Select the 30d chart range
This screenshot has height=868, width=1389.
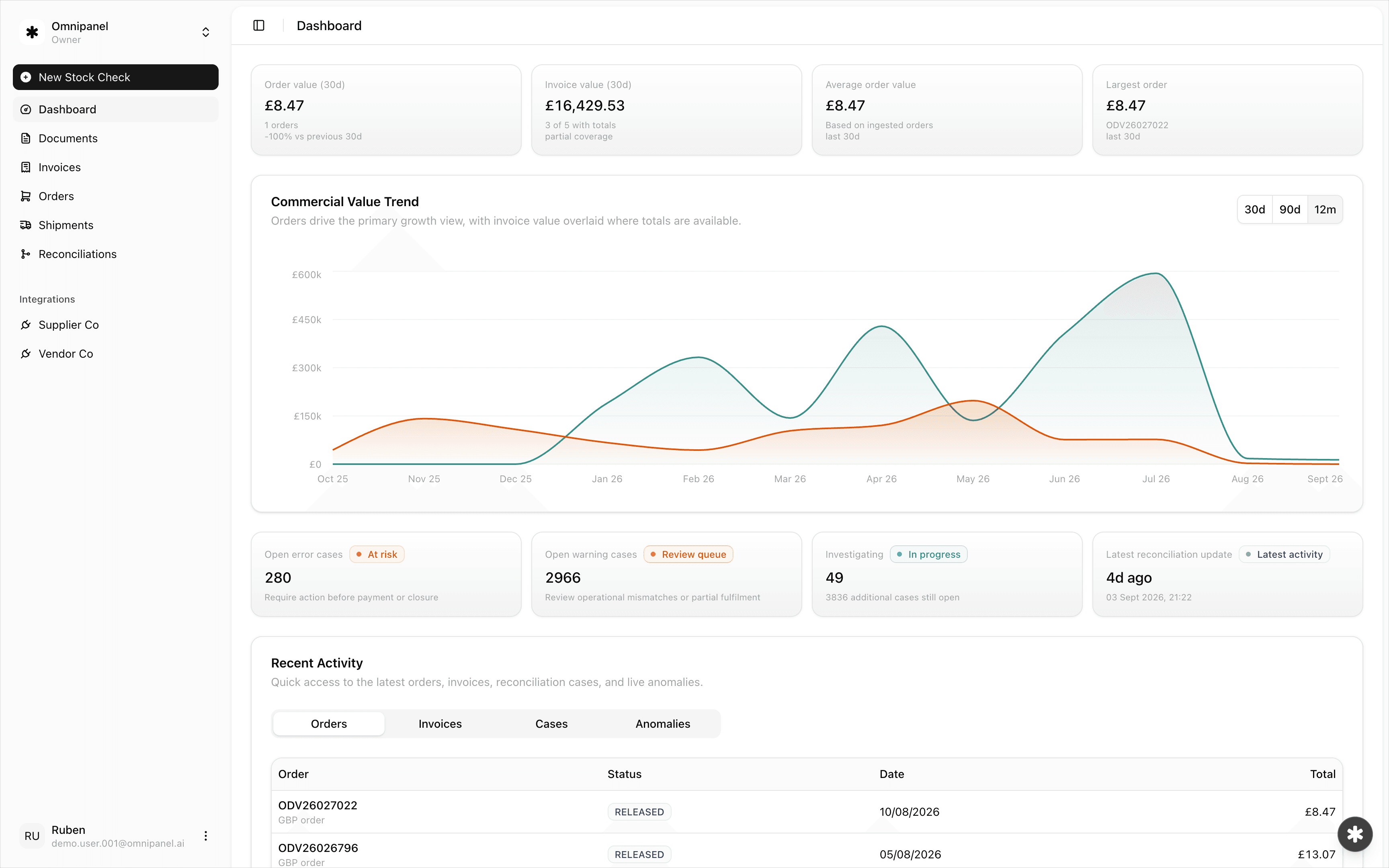1255,209
